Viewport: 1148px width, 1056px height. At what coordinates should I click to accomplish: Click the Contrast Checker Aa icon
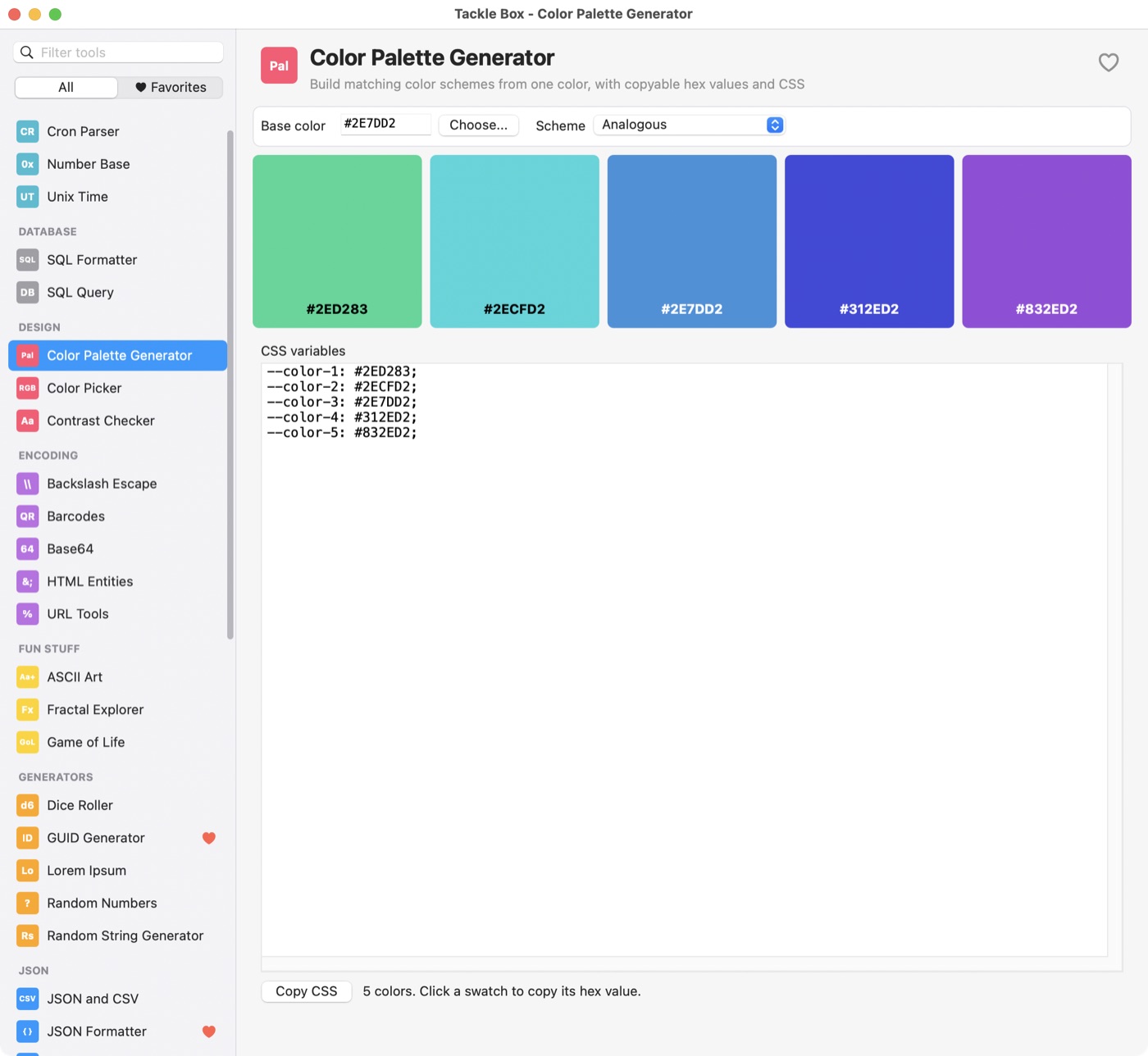[27, 421]
